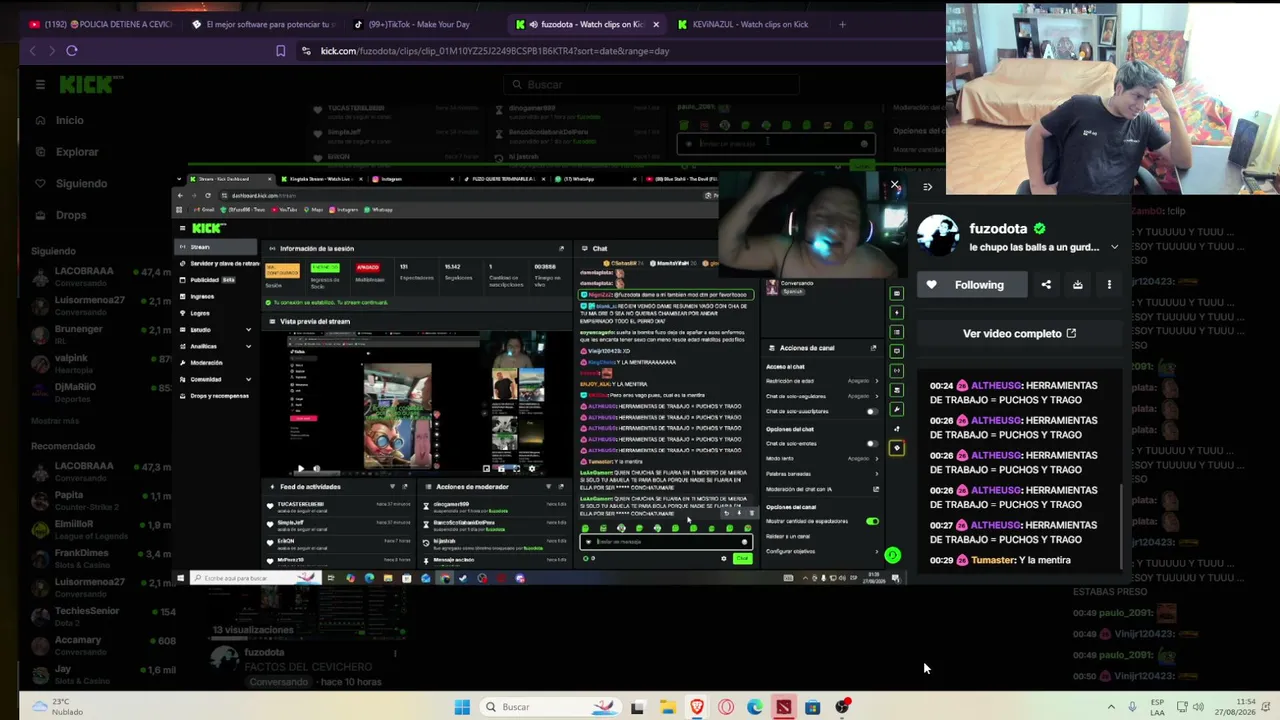
Task: Open the network icon in the tray
Action: 1182,707
